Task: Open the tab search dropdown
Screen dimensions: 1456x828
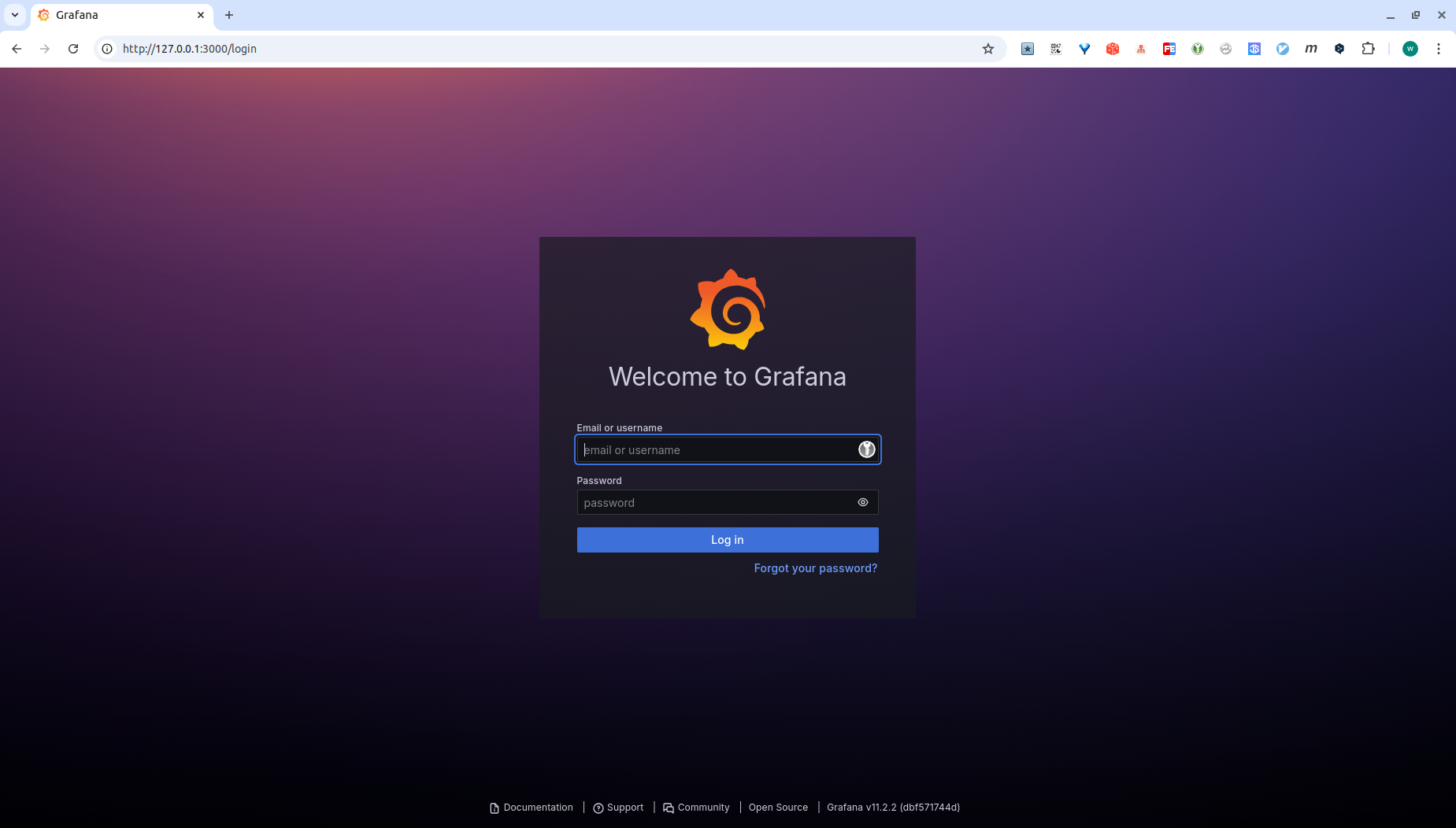Action: point(15,15)
